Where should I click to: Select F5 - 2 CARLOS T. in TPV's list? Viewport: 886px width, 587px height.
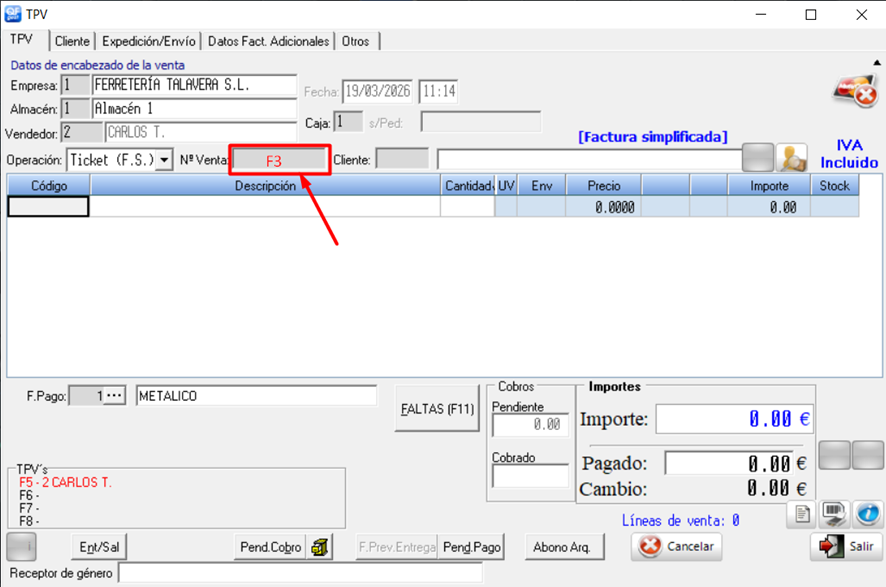tap(66, 482)
